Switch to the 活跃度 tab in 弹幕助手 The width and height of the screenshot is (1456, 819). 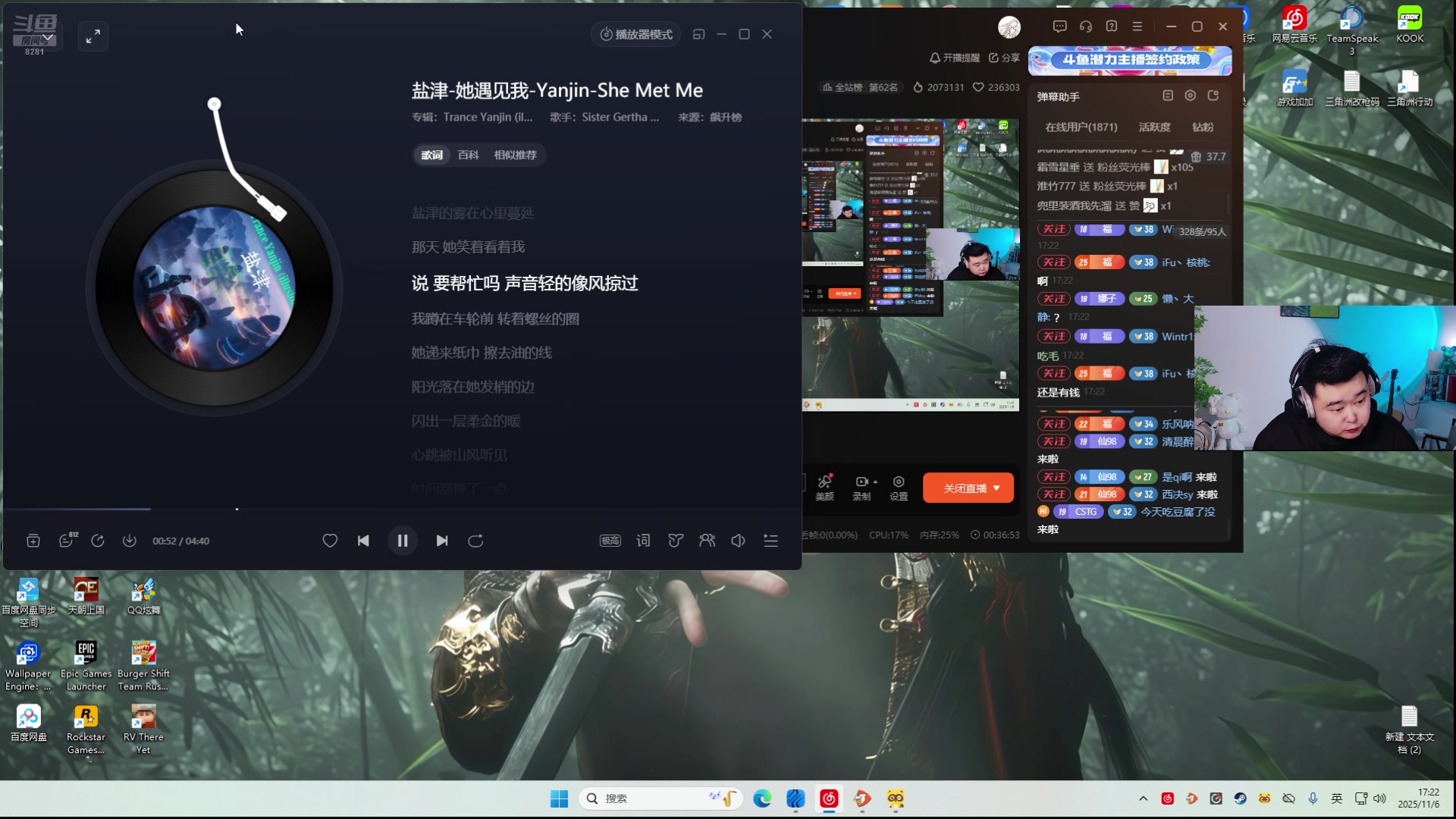1153,127
